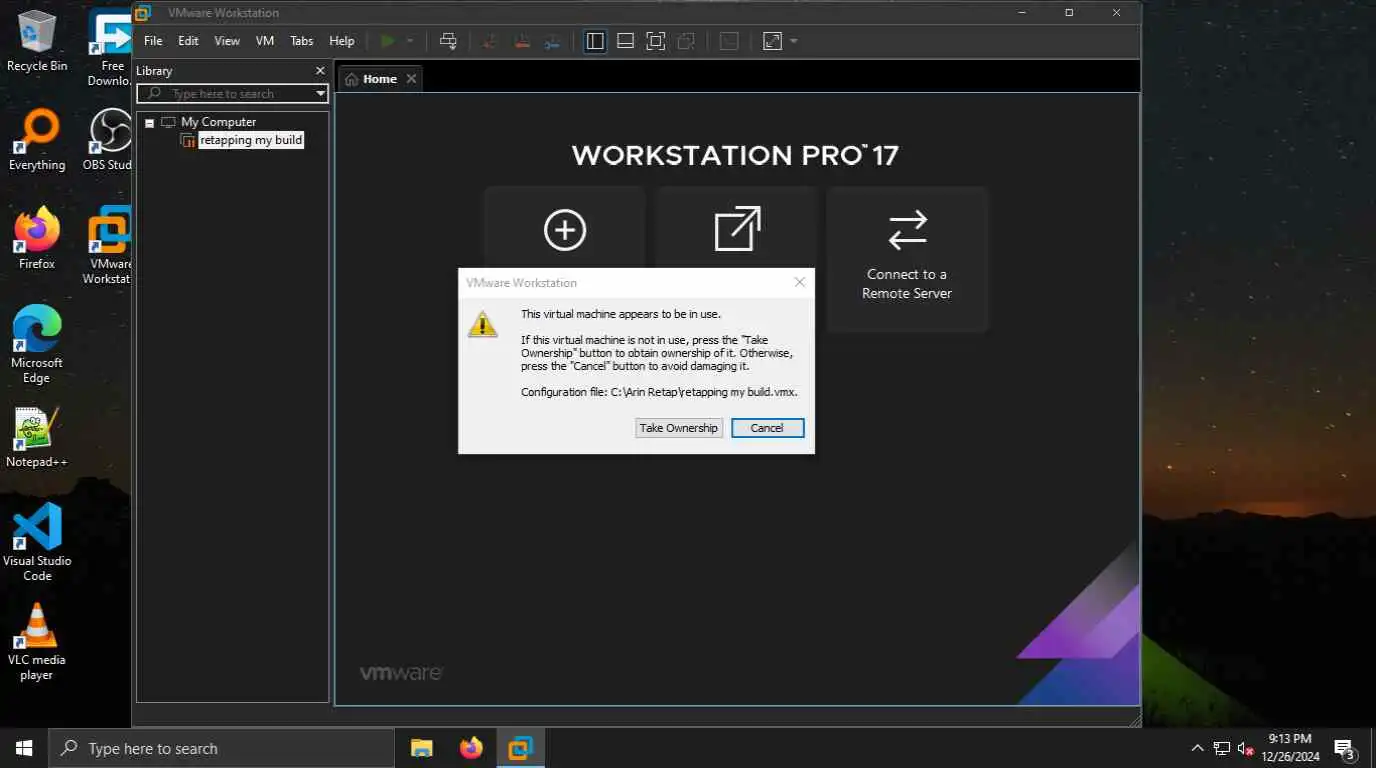Toggle the Show Library toolbar icon
Viewport: 1376px width, 768px height.
click(x=595, y=41)
